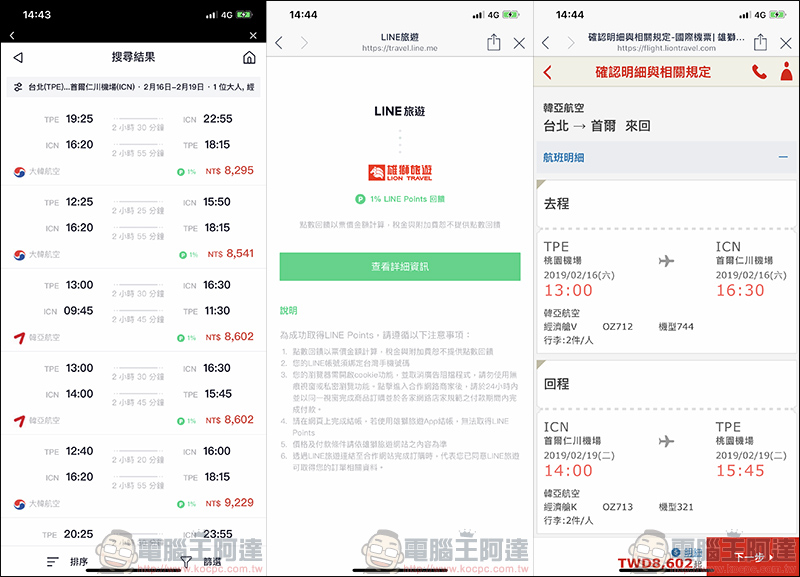
Task: Close the left panel with the X icon
Action: click(253, 36)
